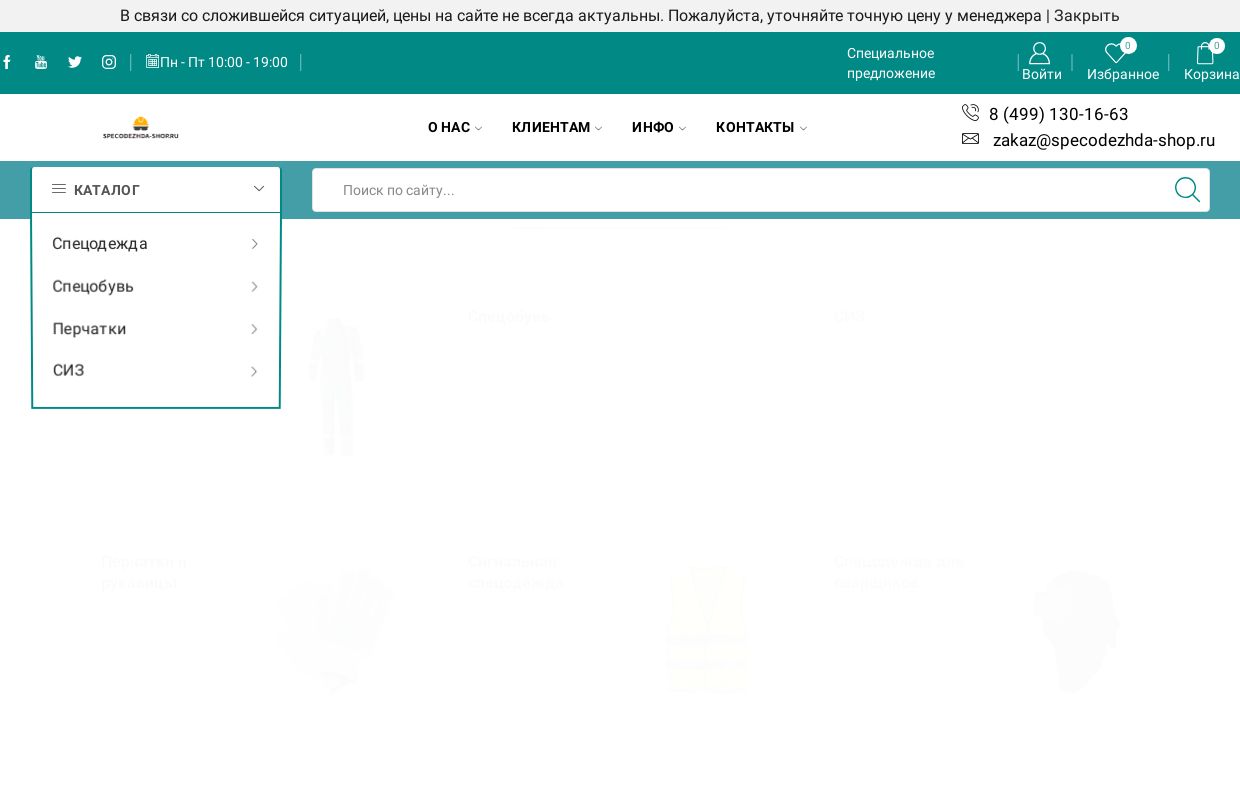
Task: Click the user account login icon
Action: 1040,54
